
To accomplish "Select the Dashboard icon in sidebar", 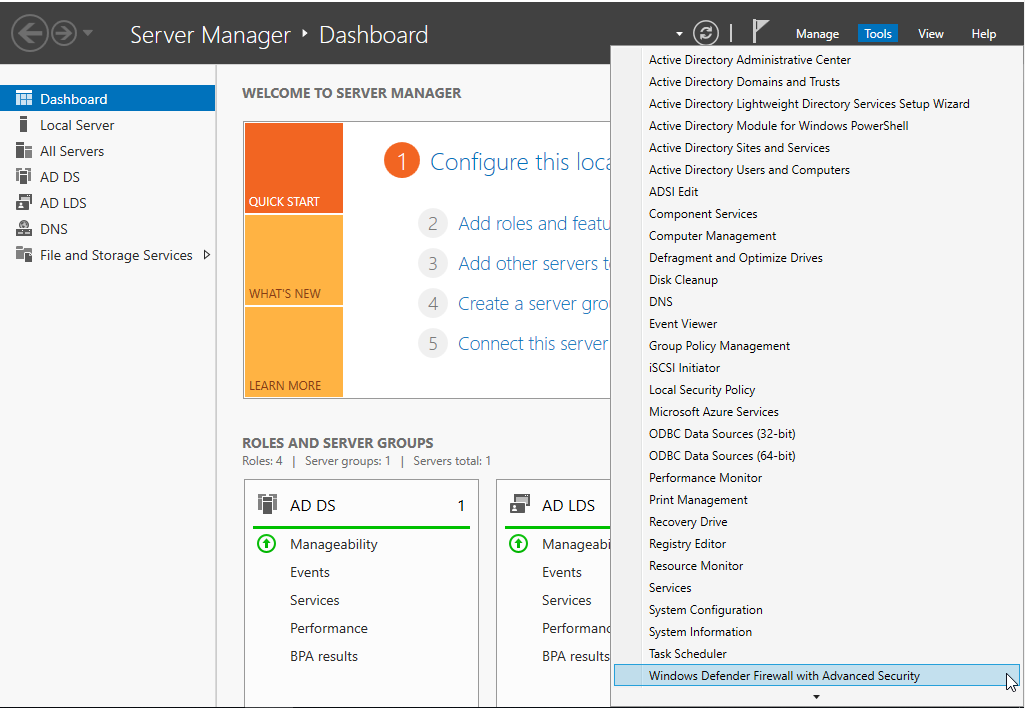I will click(x=24, y=99).
